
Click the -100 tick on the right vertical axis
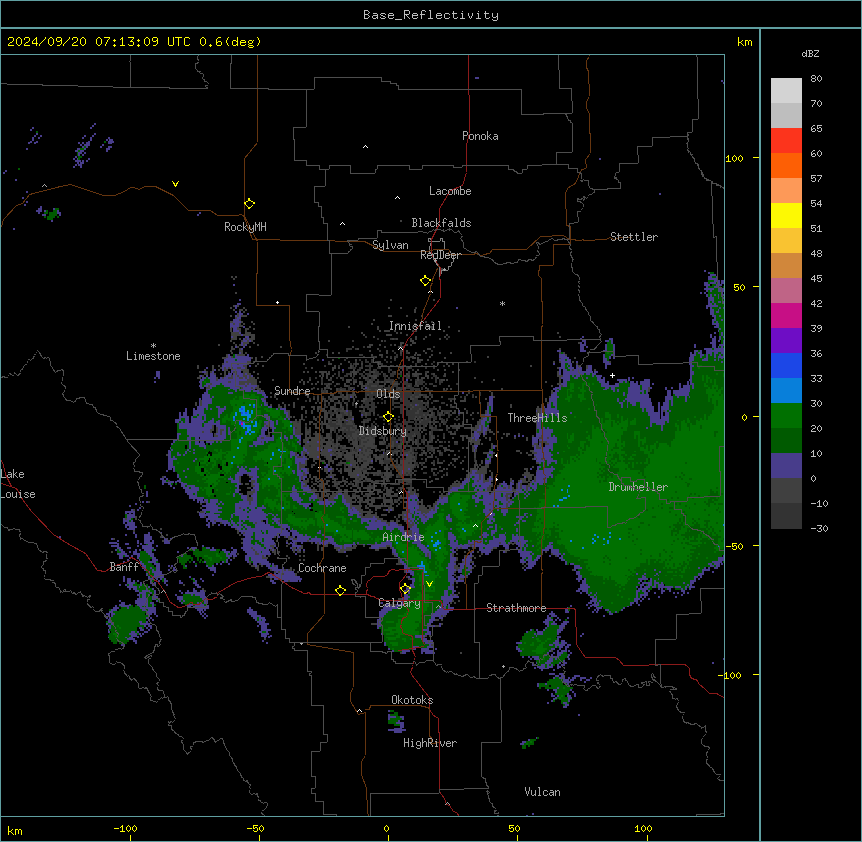731,675
